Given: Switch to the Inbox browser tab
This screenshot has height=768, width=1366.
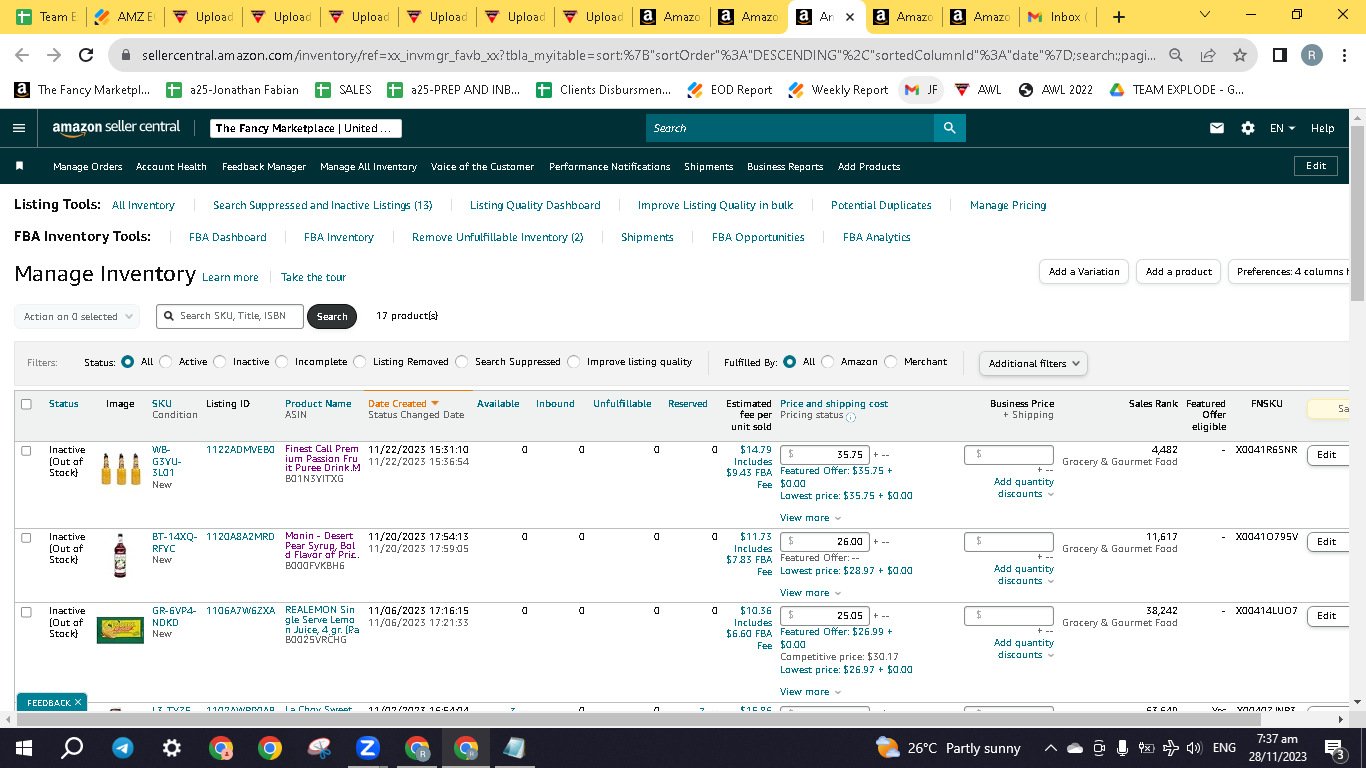Looking at the screenshot, I should pyautogui.click(x=1060, y=17).
